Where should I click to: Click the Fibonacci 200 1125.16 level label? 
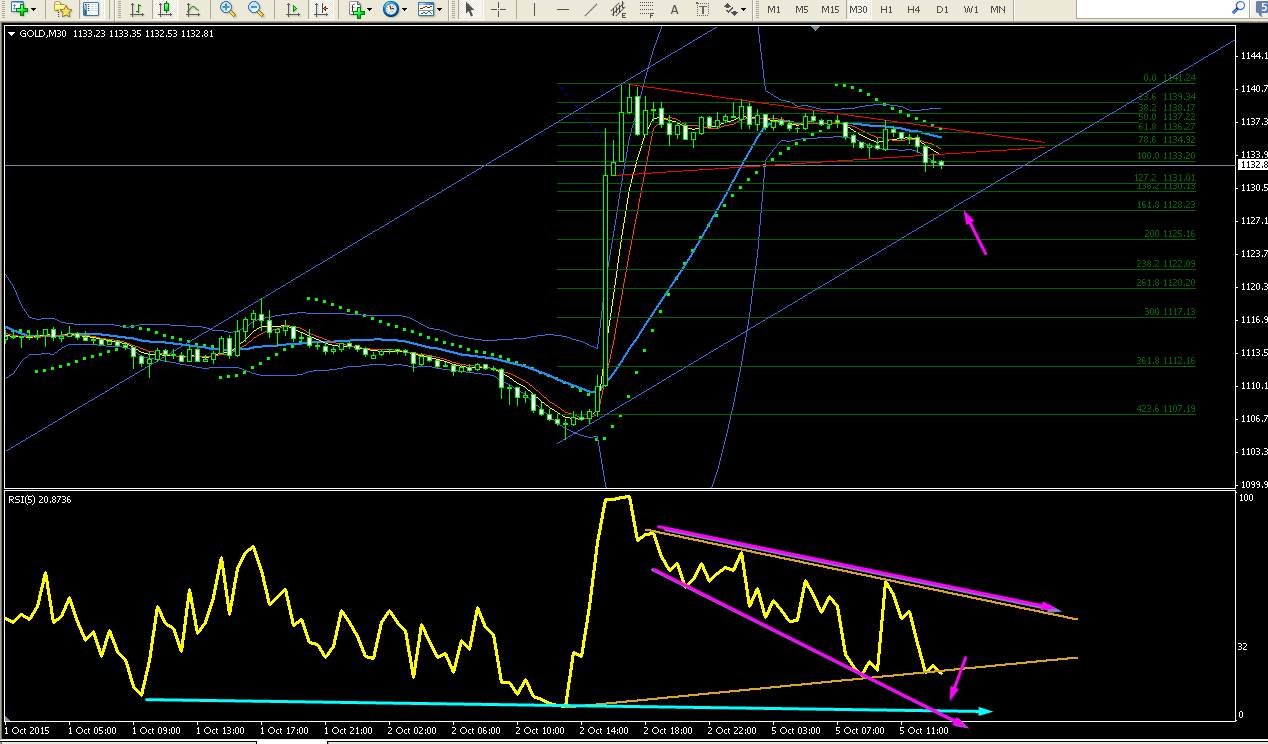click(1170, 234)
